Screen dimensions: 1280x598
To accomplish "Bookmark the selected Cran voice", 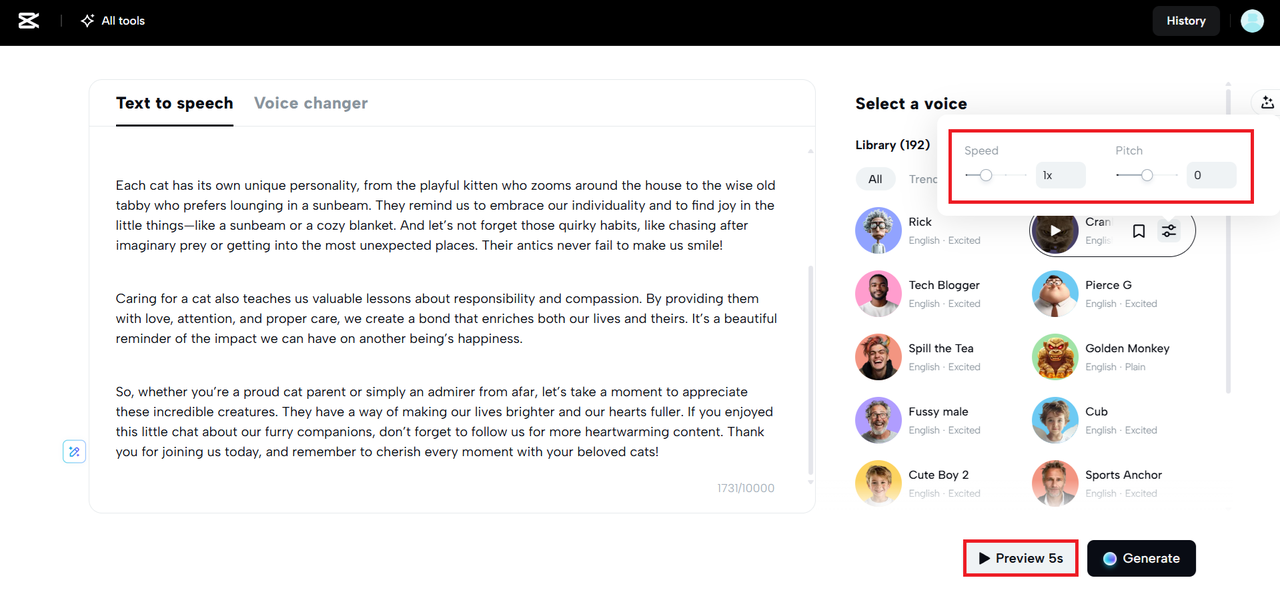I will point(1139,232).
